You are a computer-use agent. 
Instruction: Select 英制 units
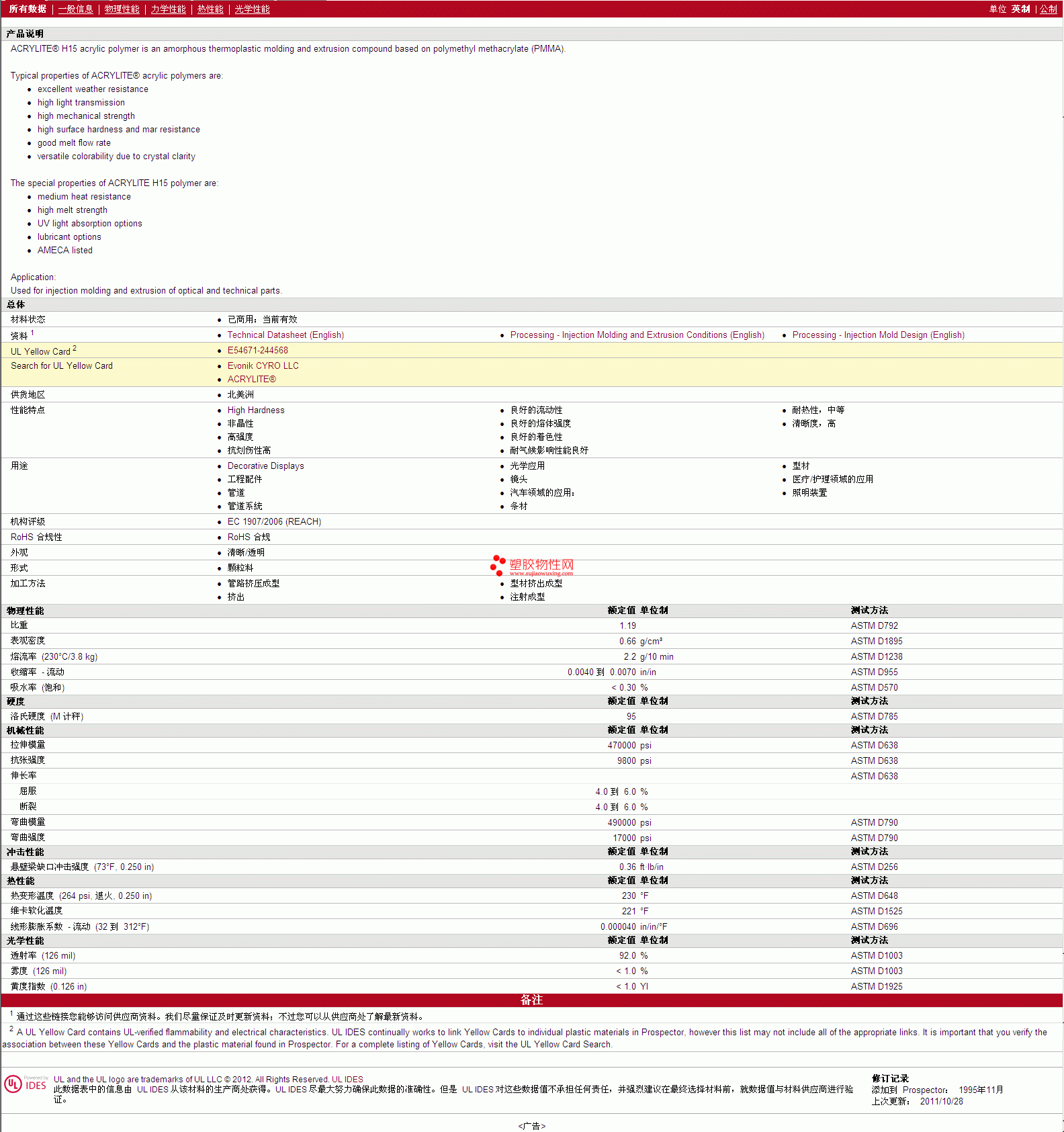pos(1020,9)
